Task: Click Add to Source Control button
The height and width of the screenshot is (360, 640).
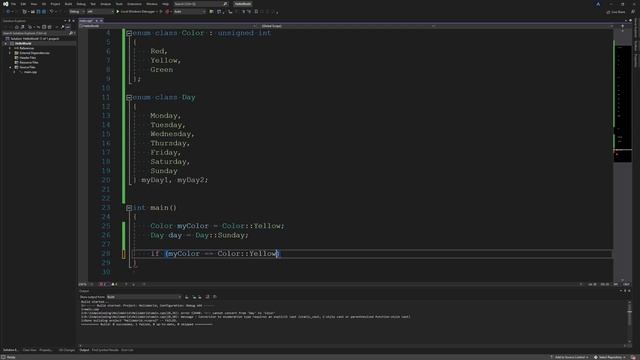Action: 570,357
